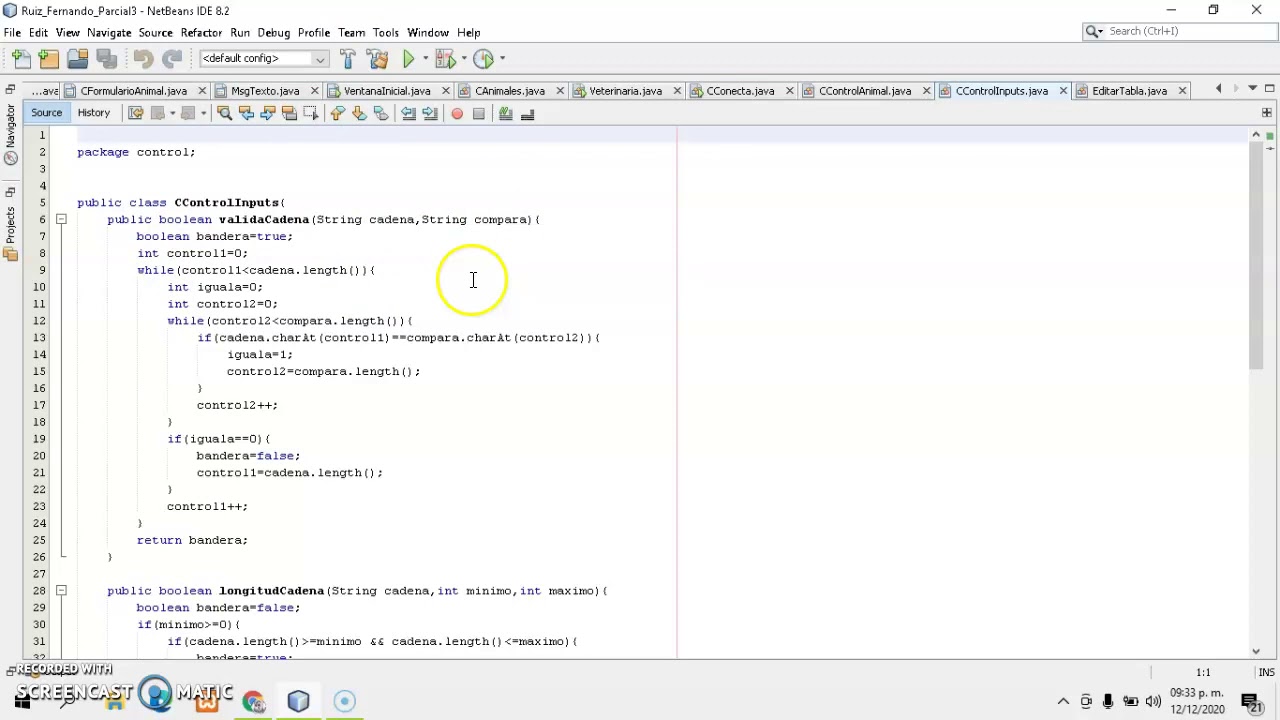Collapse the longitudCadena method fold

pos(61,591)
